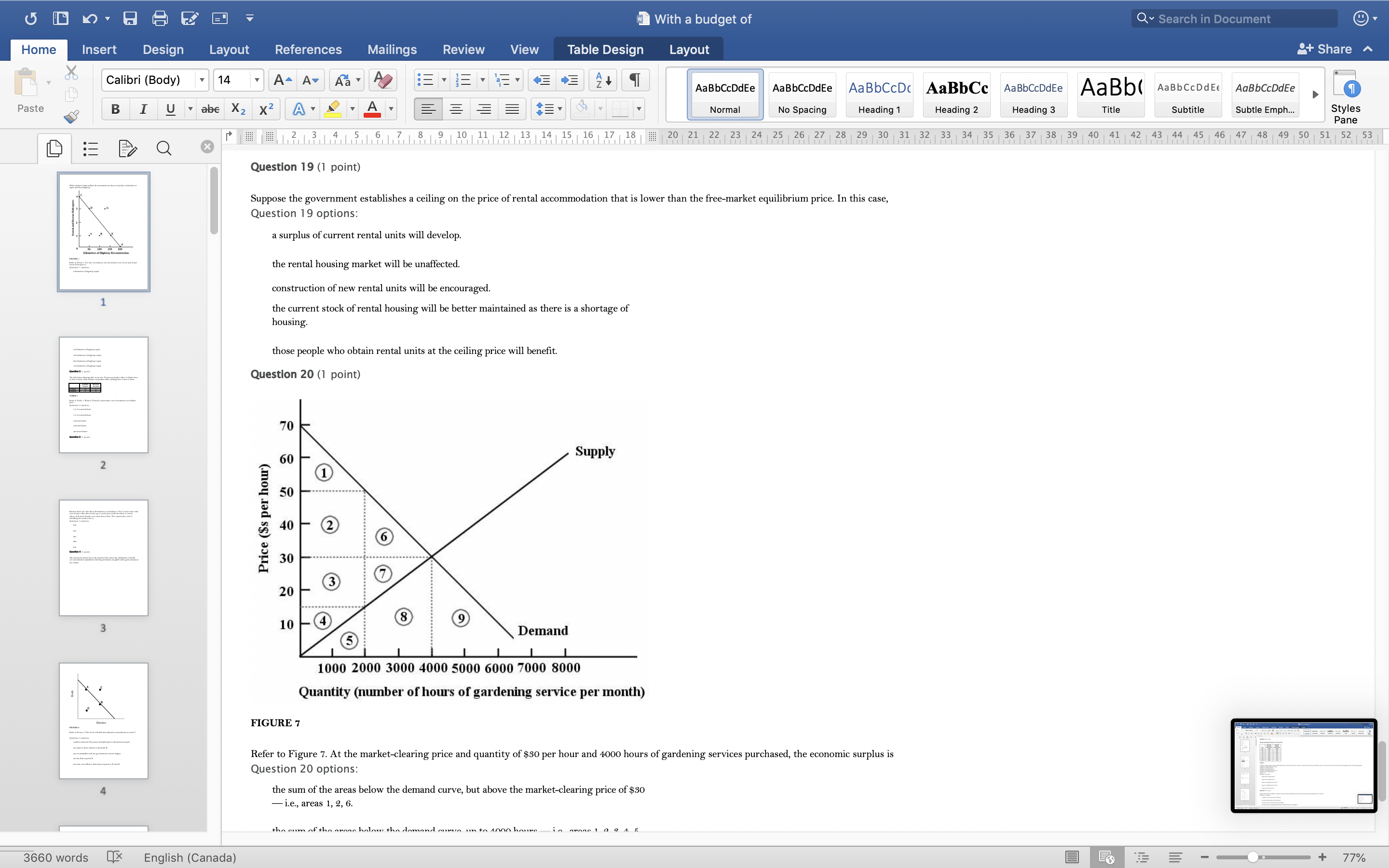Open the Calibri (Body) font dropdown
The height and width of the screenshot is (868, 1389).
coord(202,80)
